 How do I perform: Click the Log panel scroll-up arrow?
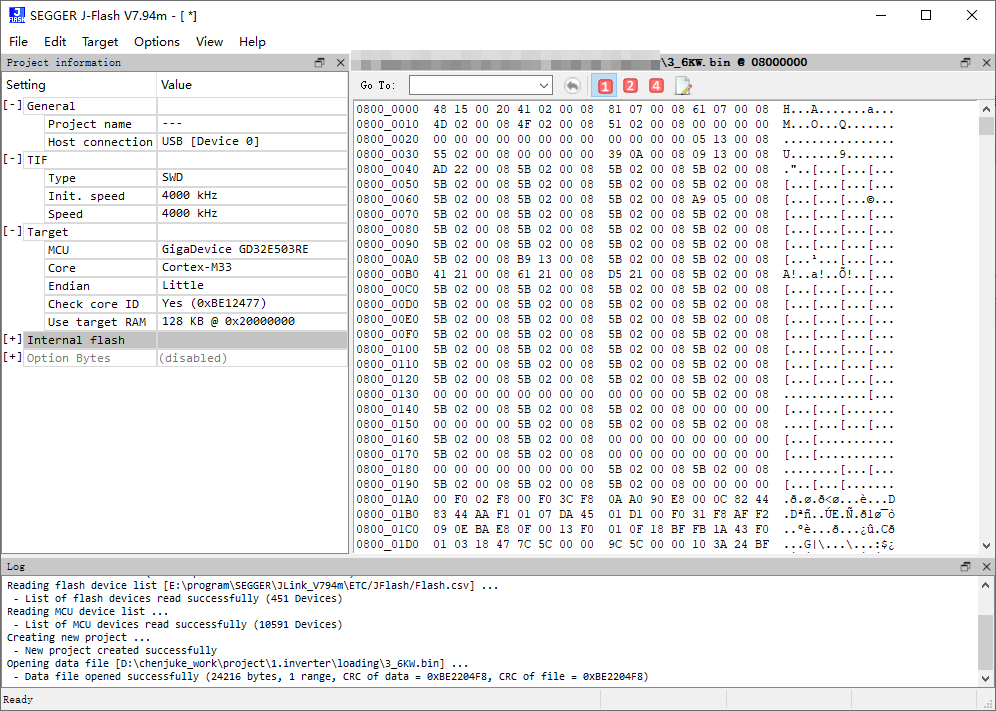click(x=986, y=585)
